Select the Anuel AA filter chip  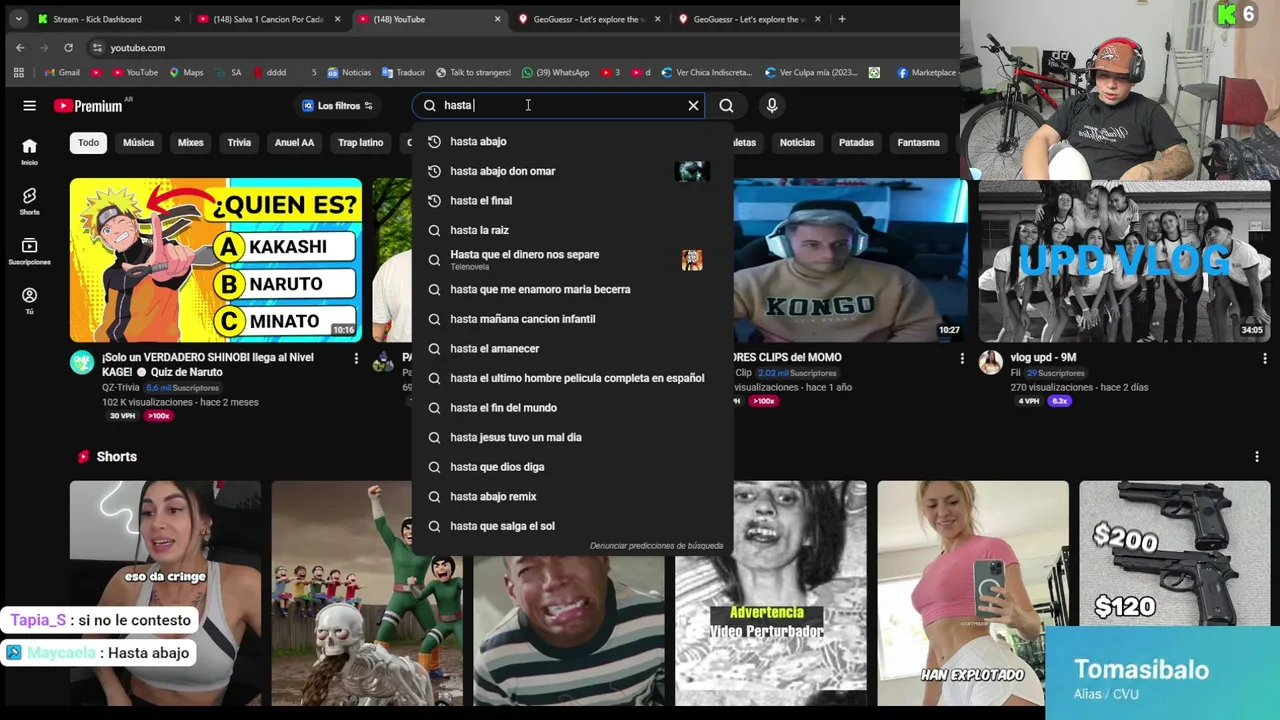[294, 142]
